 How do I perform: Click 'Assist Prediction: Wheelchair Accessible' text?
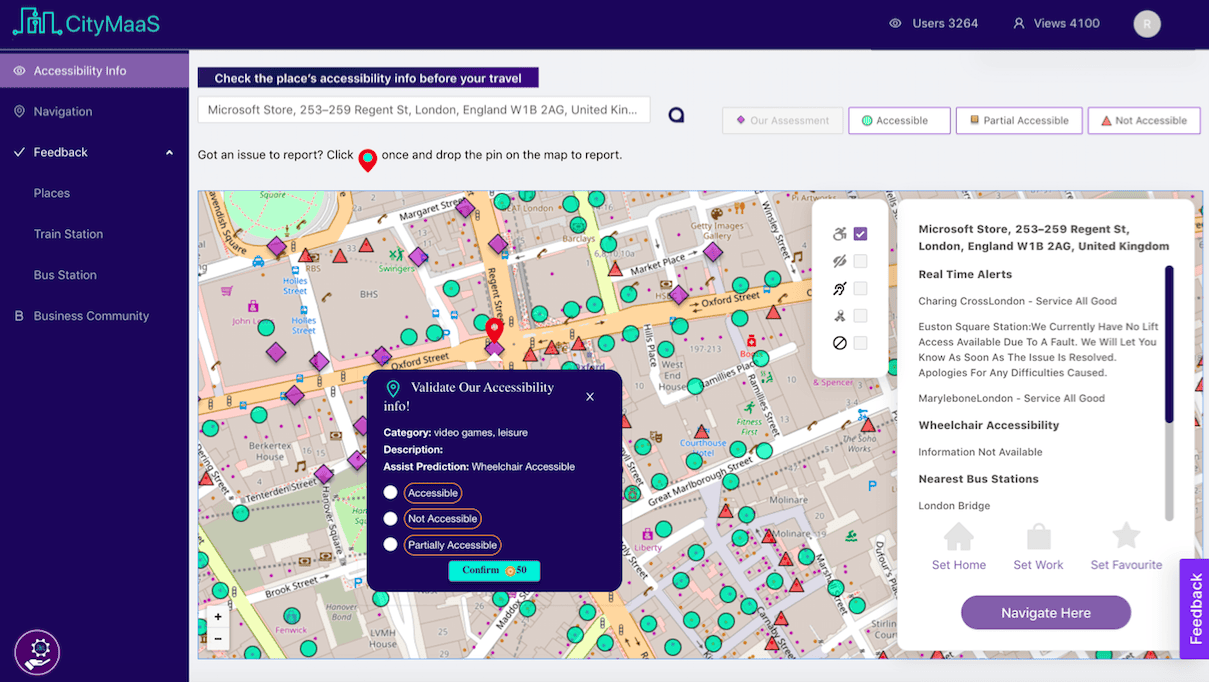click(x=479, y=467)
